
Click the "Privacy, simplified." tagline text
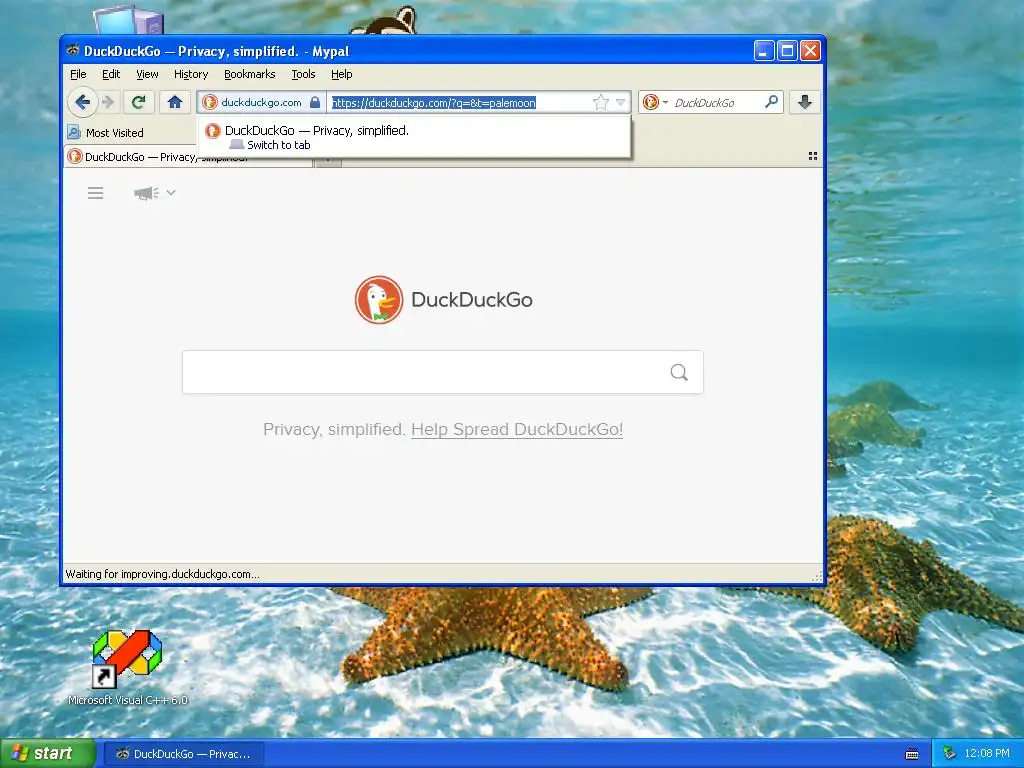pyautogui.click(x=334, y=429)
